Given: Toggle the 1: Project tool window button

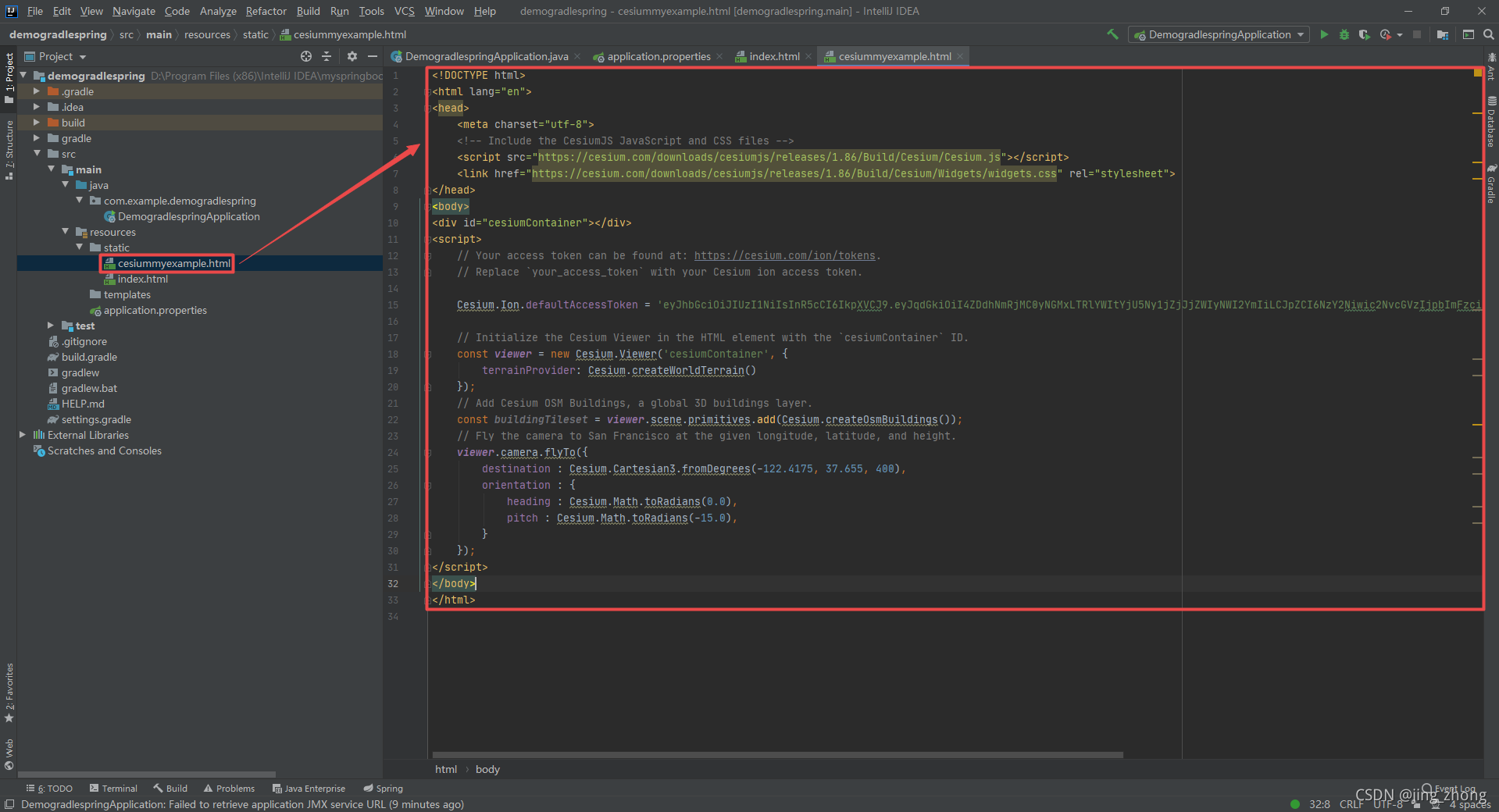Looking at the screenshot, I should click(x=9, y=78).
